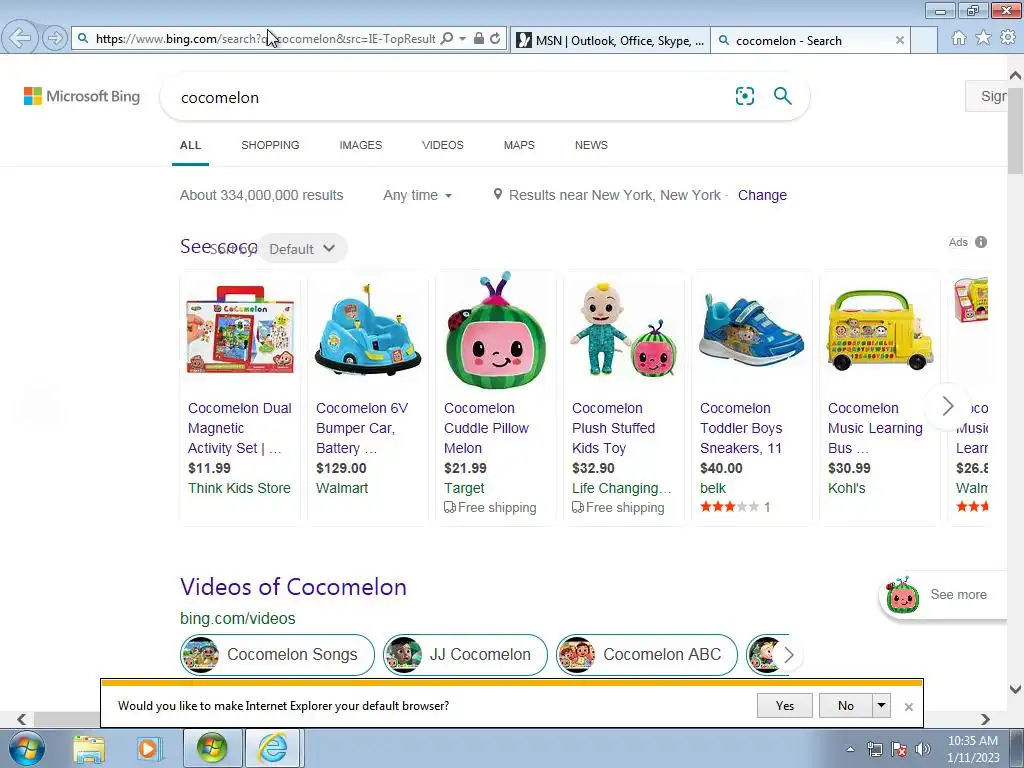Click the security lock icon in address bar

pos(479,39)
